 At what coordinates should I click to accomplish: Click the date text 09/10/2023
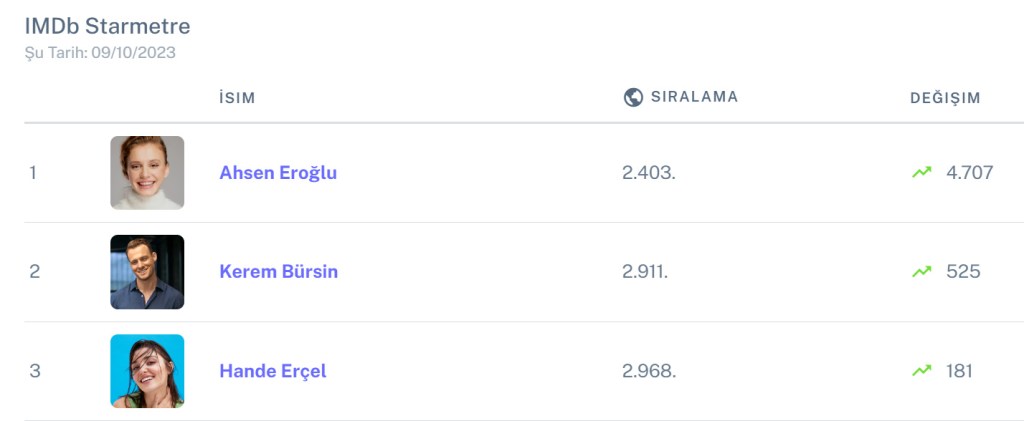tap(133, 52)
